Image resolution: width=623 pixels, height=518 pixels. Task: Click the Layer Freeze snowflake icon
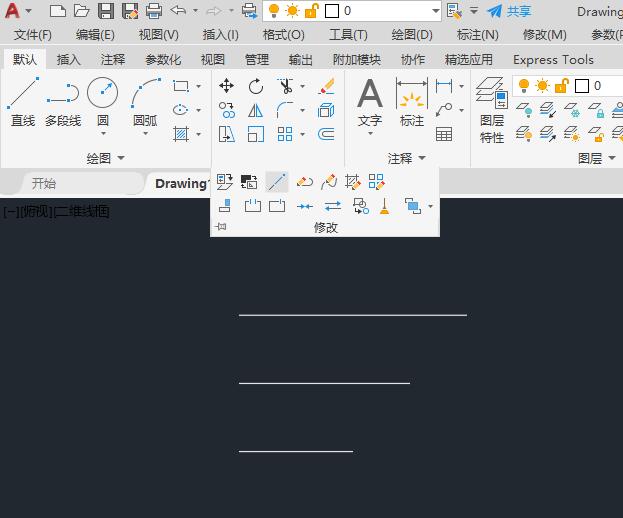point(571,110)
